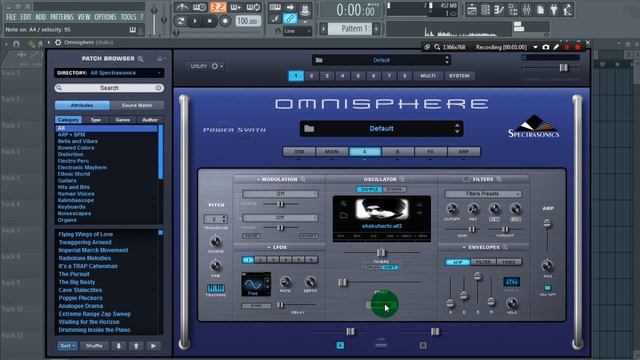640x360 pixels.
Task: Click the keyboard Tracking icon under Pitch
Action: click(216, 288)
